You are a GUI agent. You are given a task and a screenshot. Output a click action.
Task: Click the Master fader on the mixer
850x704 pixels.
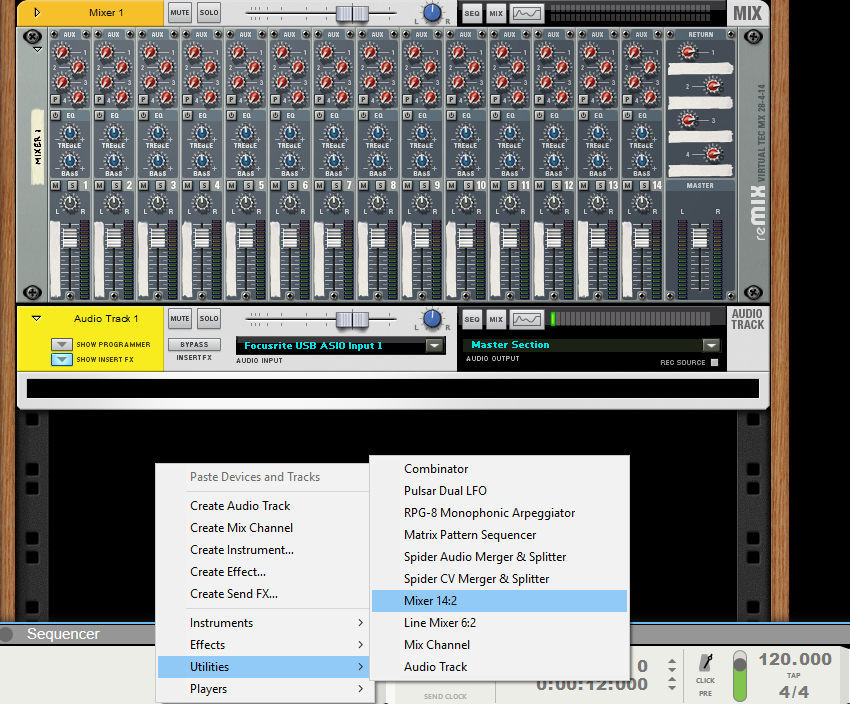pyautogui.click(x=700, y=237)
